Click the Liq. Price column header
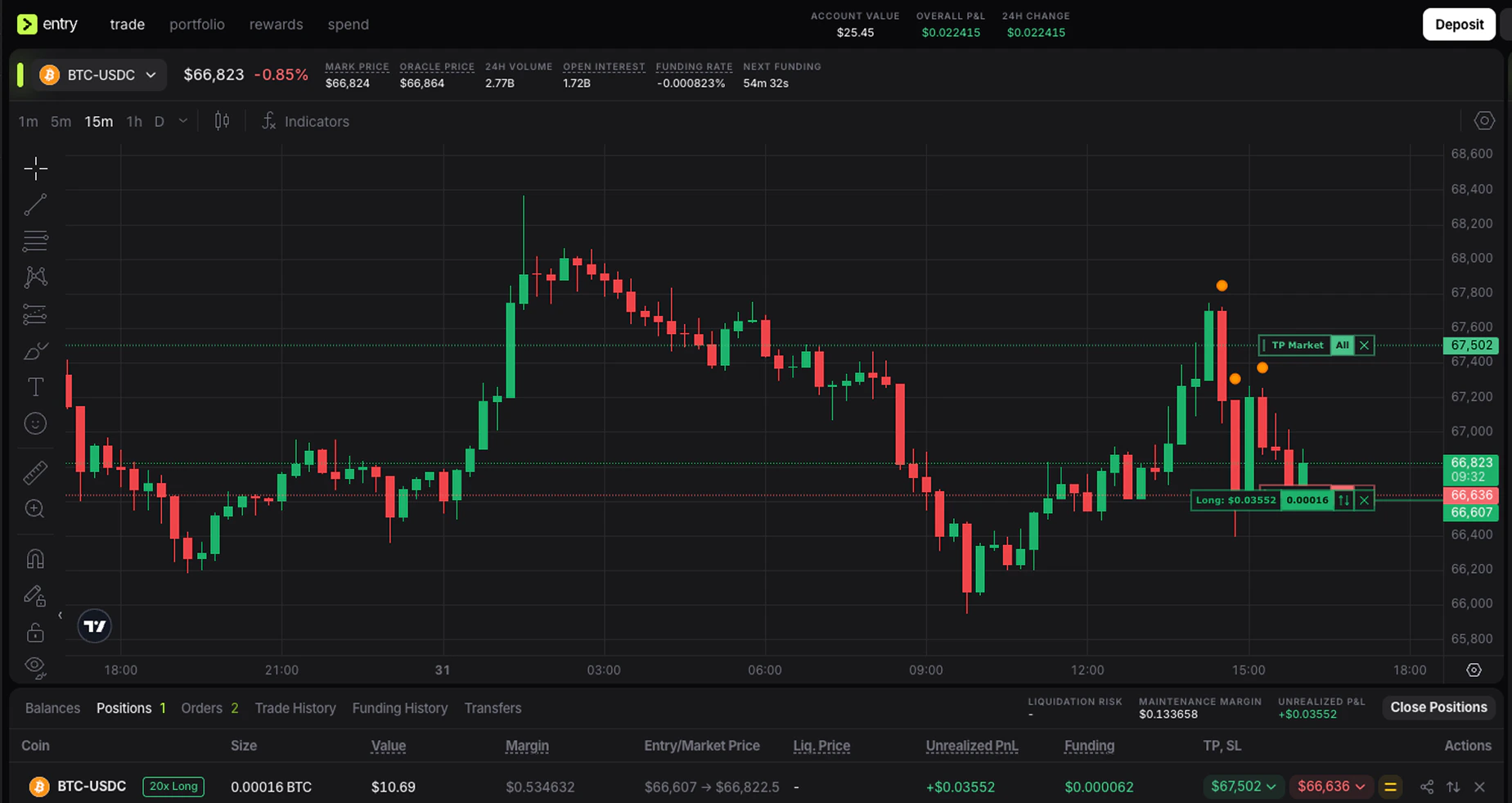The image size is (1512, 803). point(821,746)
